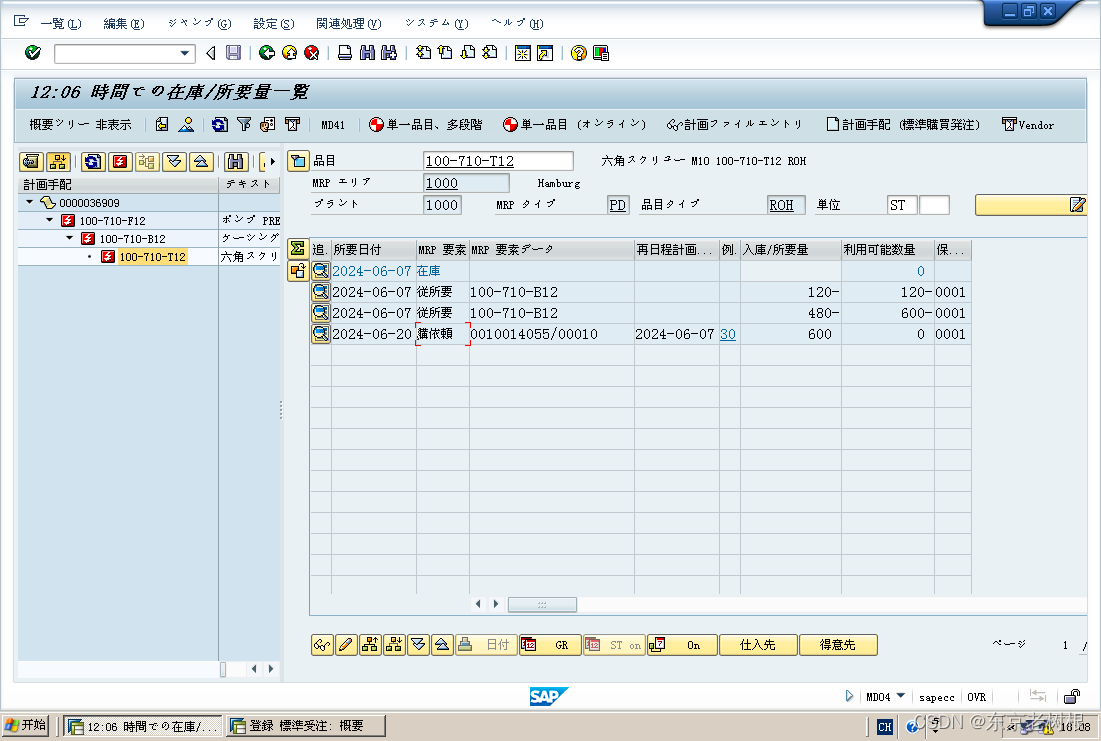Toggle the GR date button
This screenshot has height=741, width=1101.
550,645
